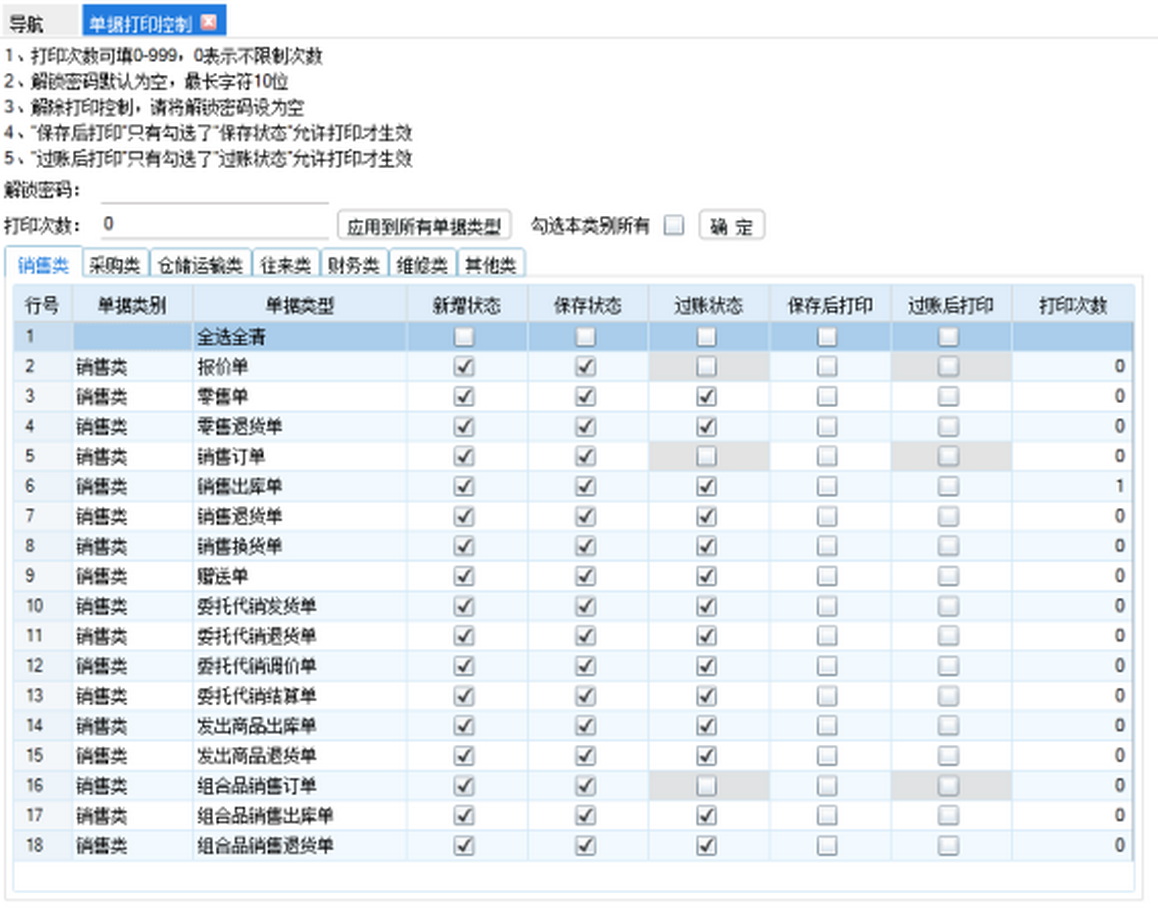Image resolution: width=1158 pixels, height=911 pixels.
Task: Close the 单据打印控制 tab
Action: 208,22
